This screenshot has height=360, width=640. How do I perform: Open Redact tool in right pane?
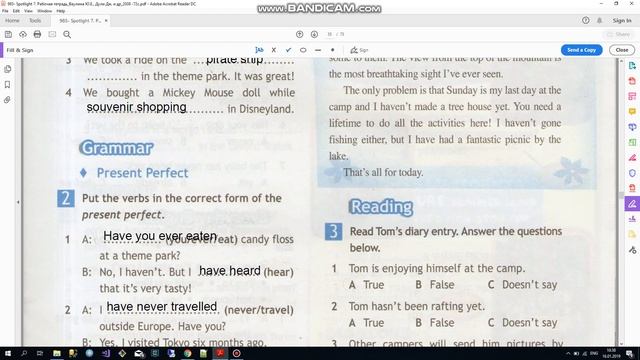(x=632, y=158)
